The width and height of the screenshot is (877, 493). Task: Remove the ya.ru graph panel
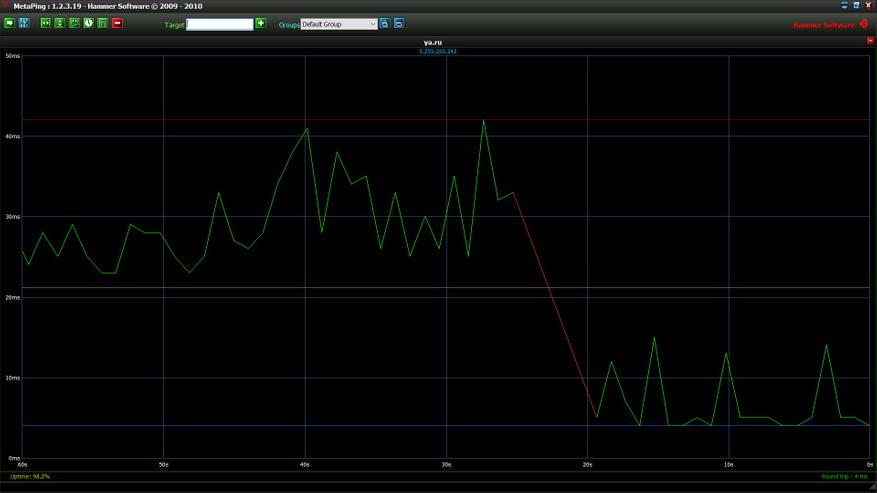(x=870, y=41)
